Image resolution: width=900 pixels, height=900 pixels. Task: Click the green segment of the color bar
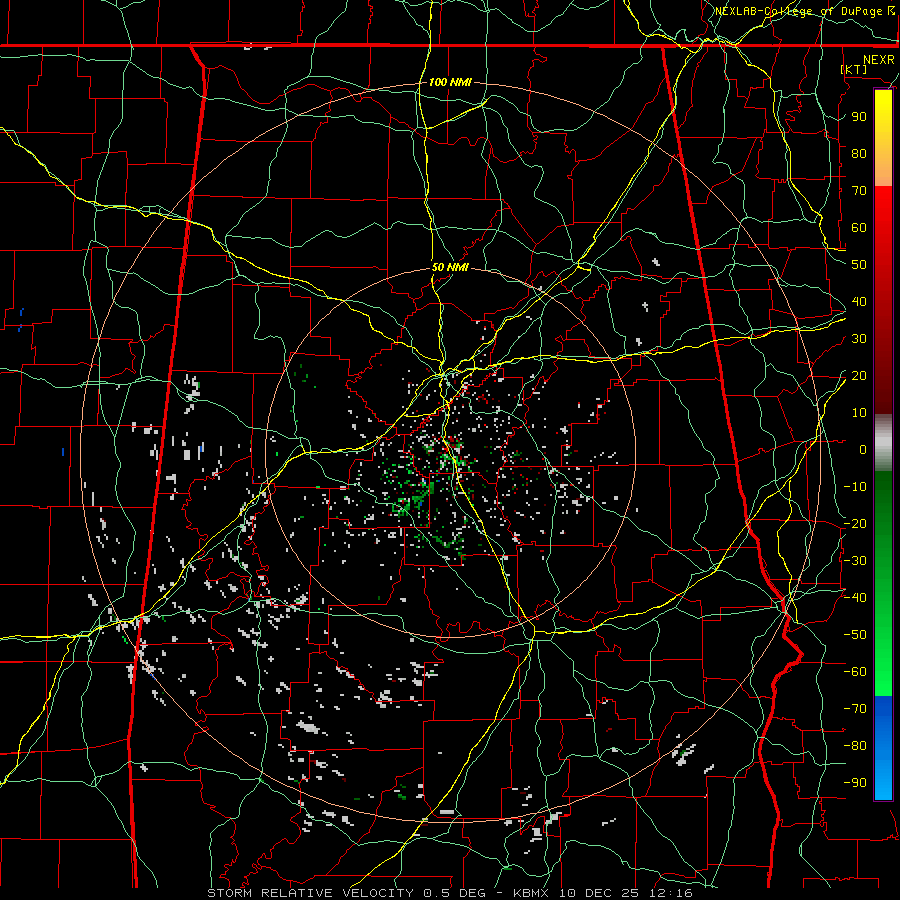883,584
